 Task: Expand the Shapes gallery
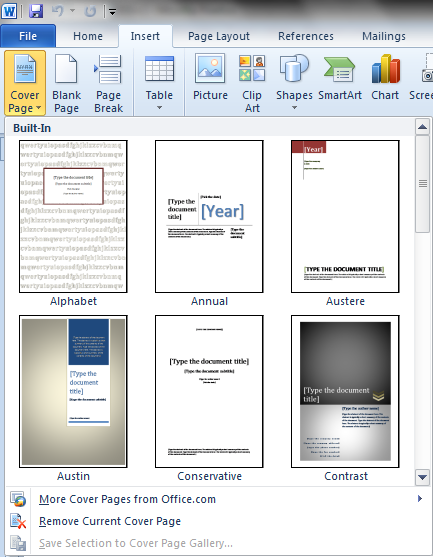[x=294, y=83]
